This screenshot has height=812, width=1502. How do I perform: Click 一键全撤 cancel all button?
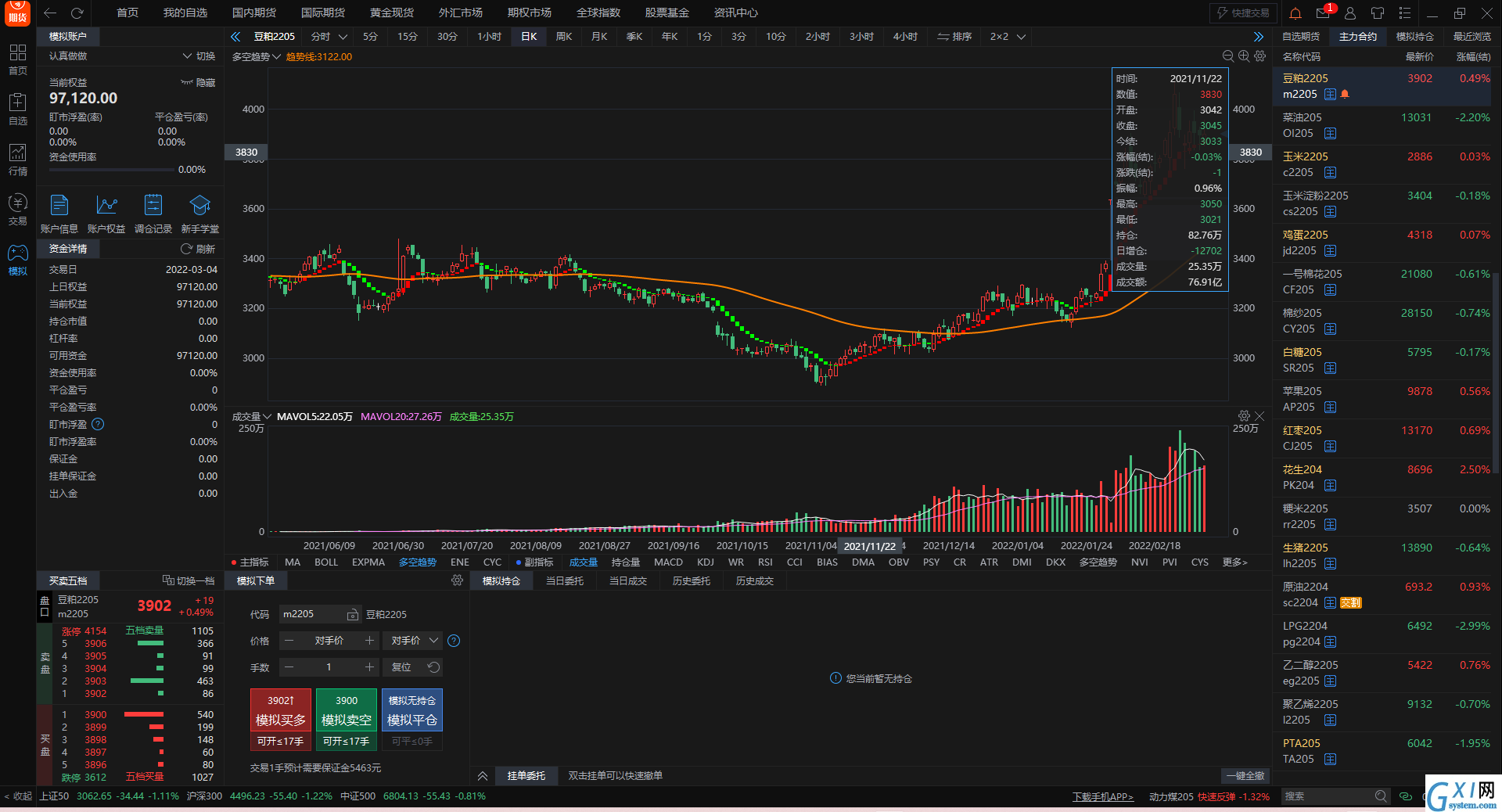coord(1245,776)
